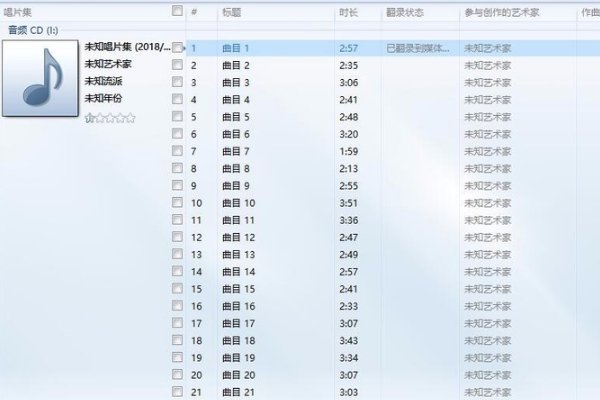Image resolution: width=600 pixels, height=400 pixels.
Task: Select track title 曲目 10
Action: pyautogui.click(x=239, y=203)
